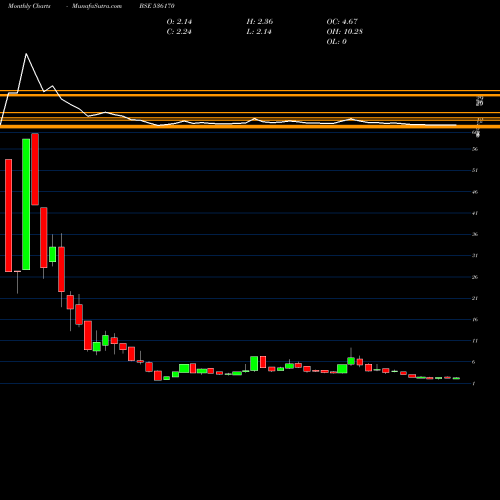
Task: Click the price axis label 46
Action: coord(475,192)
